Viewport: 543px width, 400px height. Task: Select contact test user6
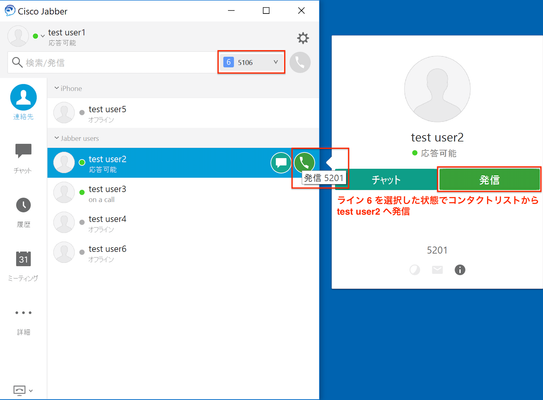click(x=183, y=253)
